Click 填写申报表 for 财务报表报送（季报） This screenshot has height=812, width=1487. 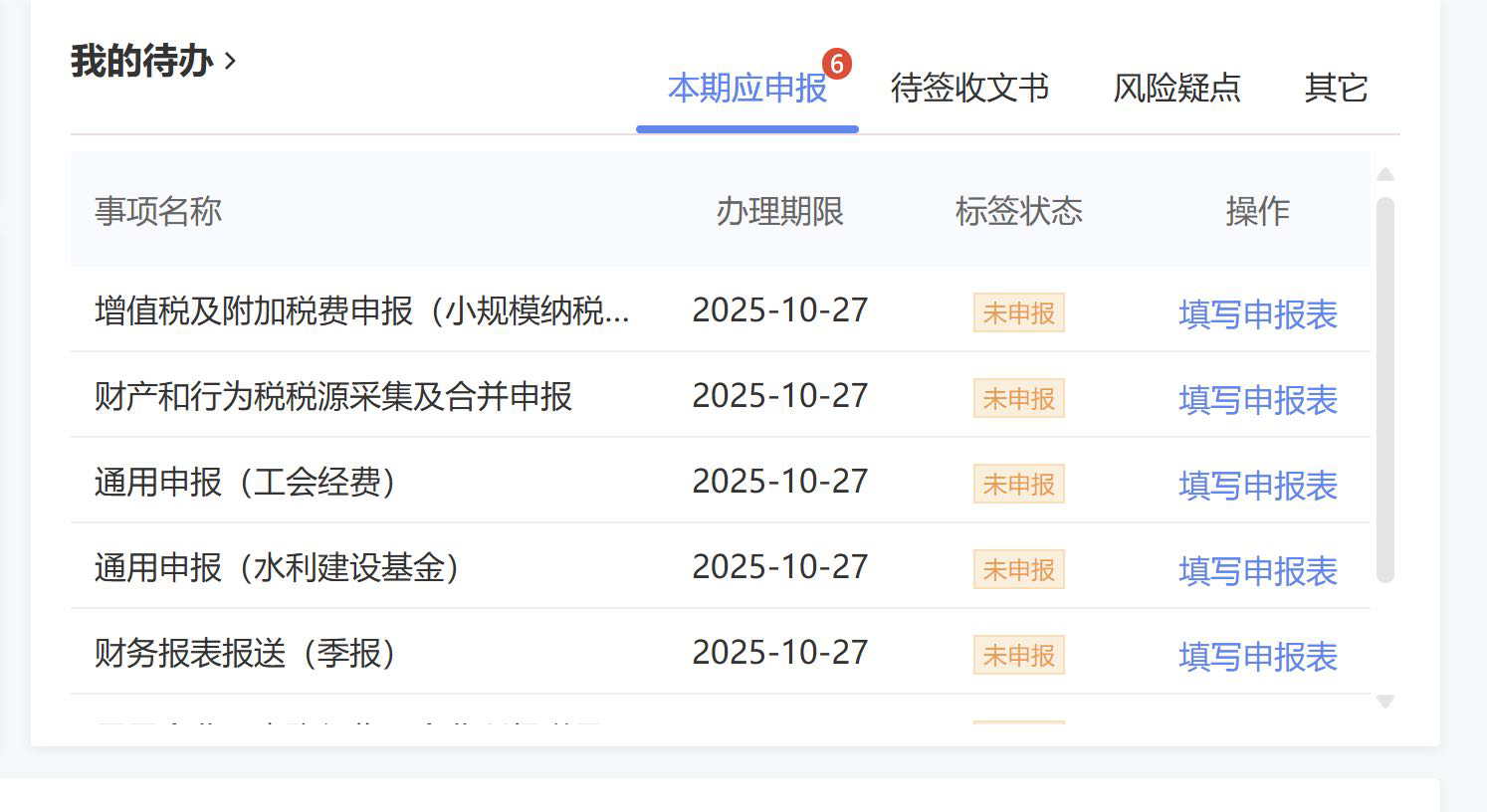[1257, 657]
